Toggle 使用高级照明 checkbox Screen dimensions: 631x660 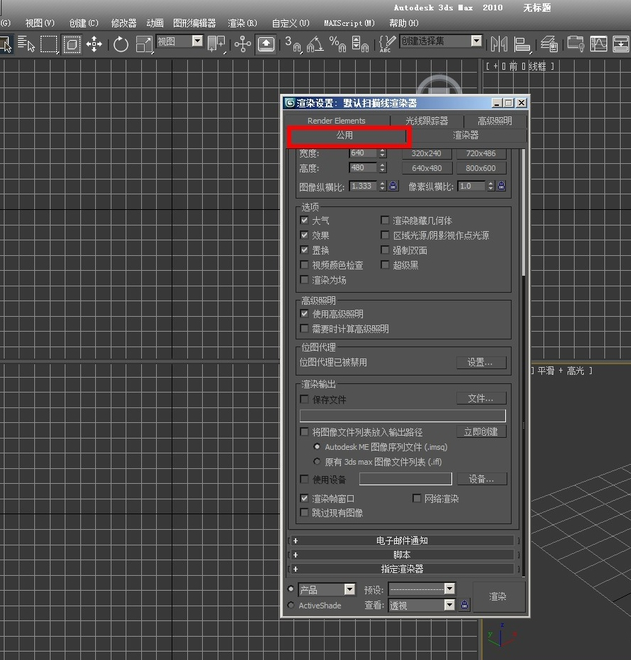(304, 314)
